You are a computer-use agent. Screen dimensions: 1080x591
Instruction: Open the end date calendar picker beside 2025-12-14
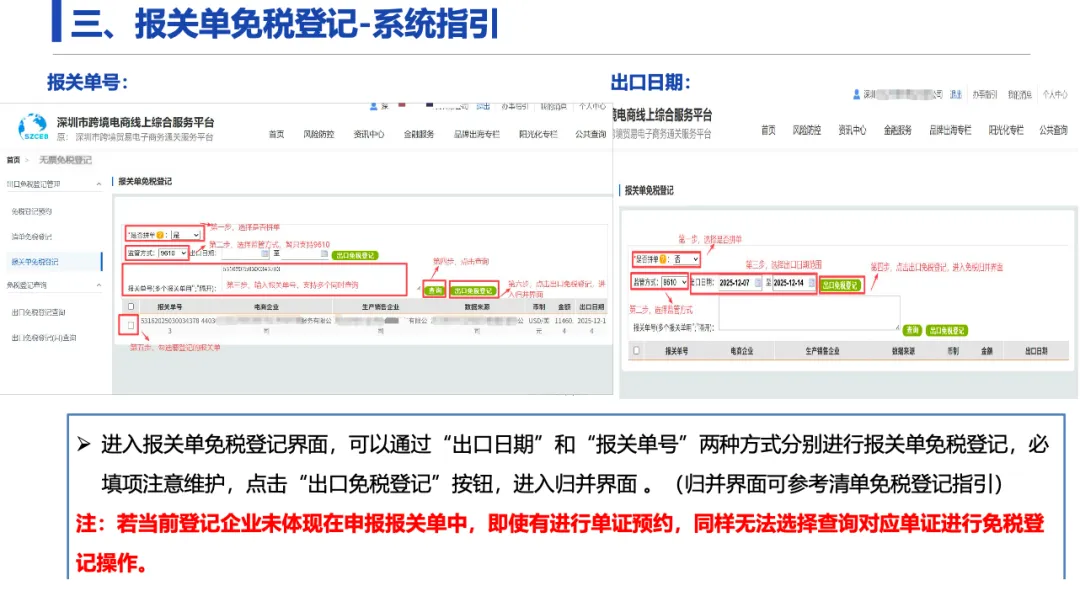coord(812,282)
